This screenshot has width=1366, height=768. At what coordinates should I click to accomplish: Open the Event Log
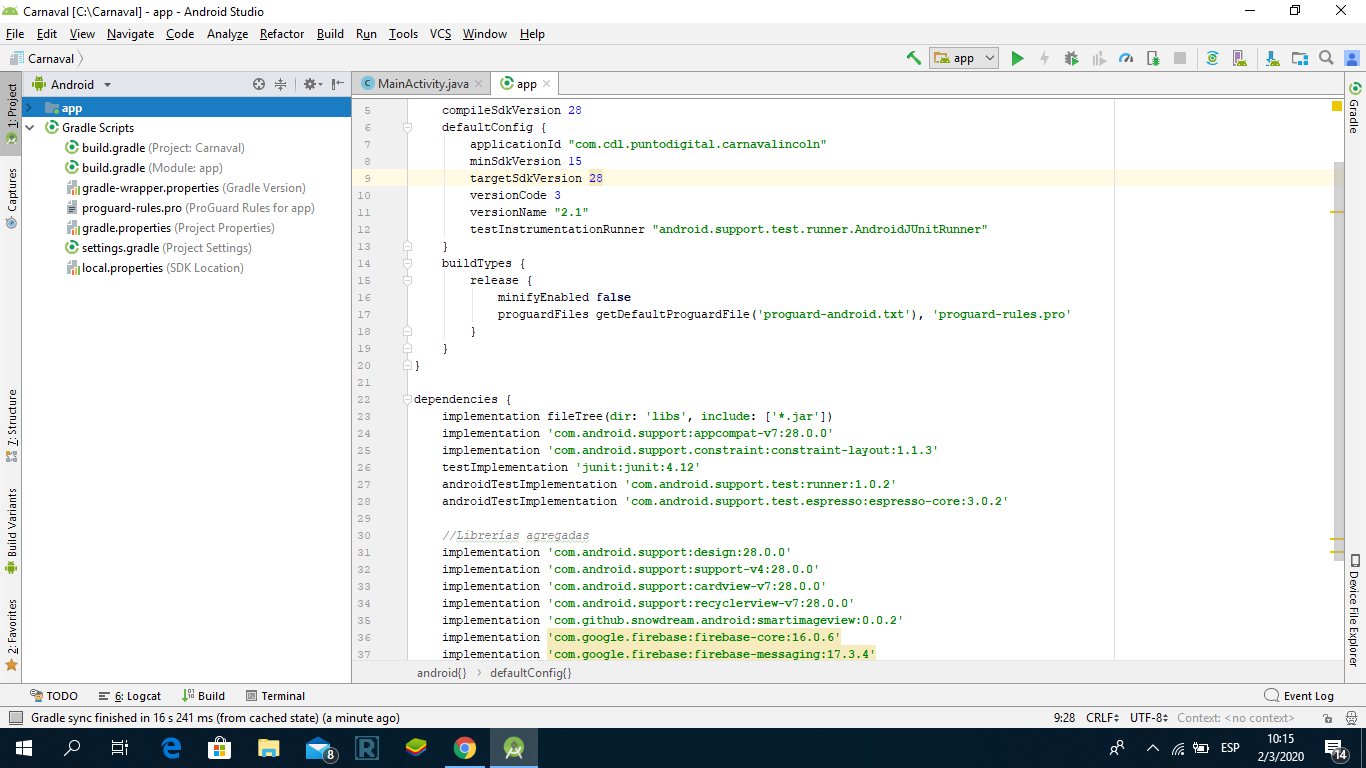(x=1299, y=696)
